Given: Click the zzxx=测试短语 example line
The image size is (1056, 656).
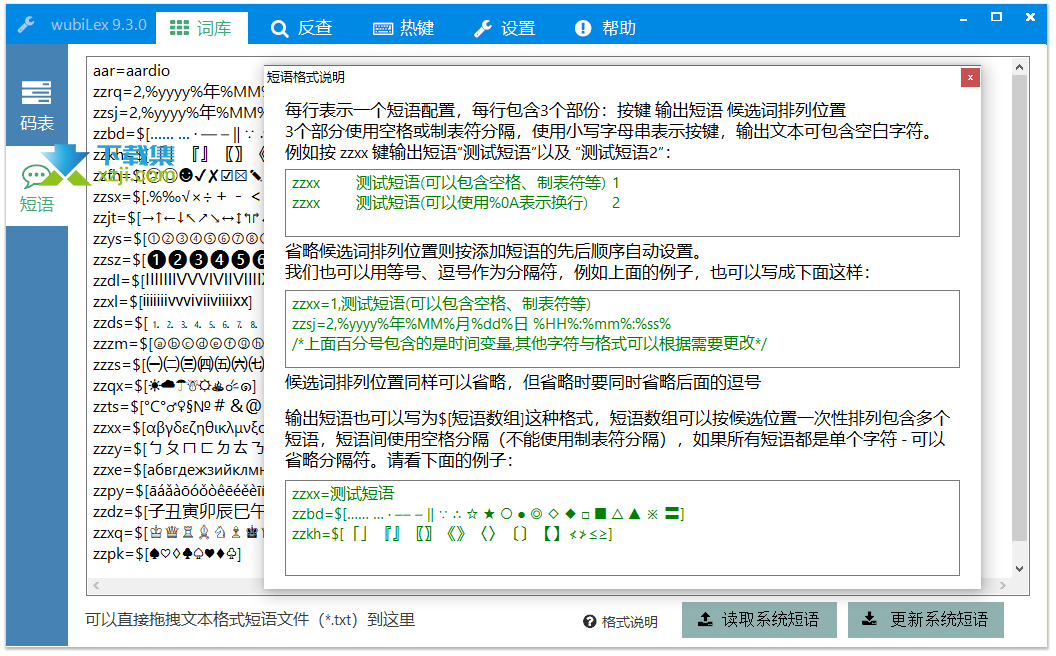Looking at the screenshot, I should [x=343, y=494].
